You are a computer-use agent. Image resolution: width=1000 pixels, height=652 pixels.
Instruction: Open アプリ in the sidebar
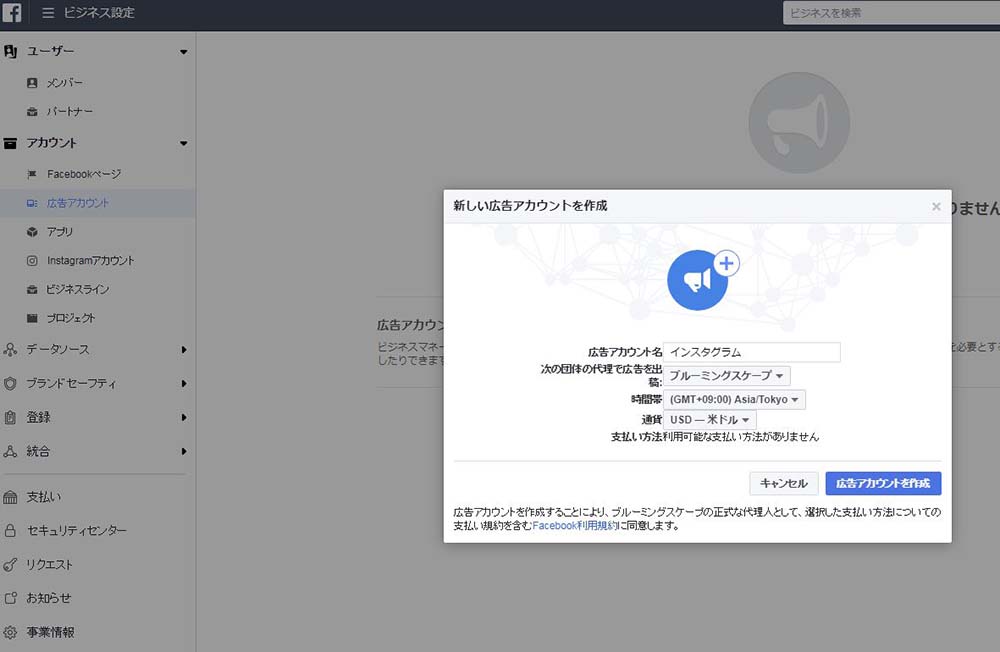pos(59,232)
